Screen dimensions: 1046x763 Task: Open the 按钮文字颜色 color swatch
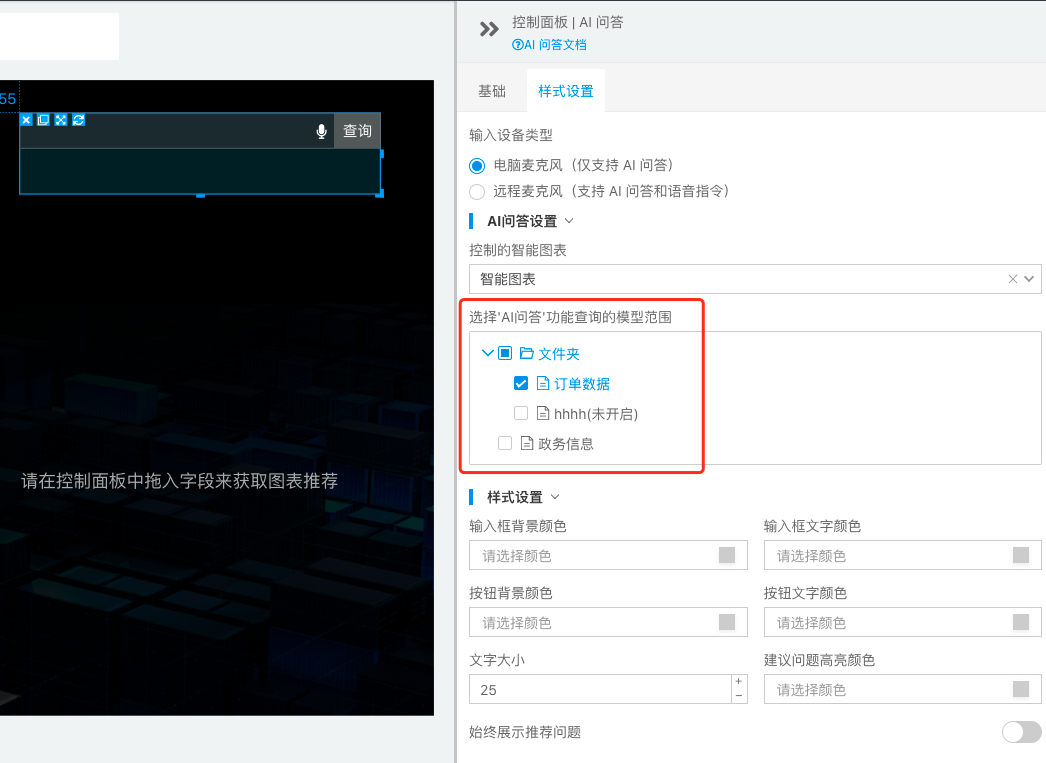tap(1021, 622)
